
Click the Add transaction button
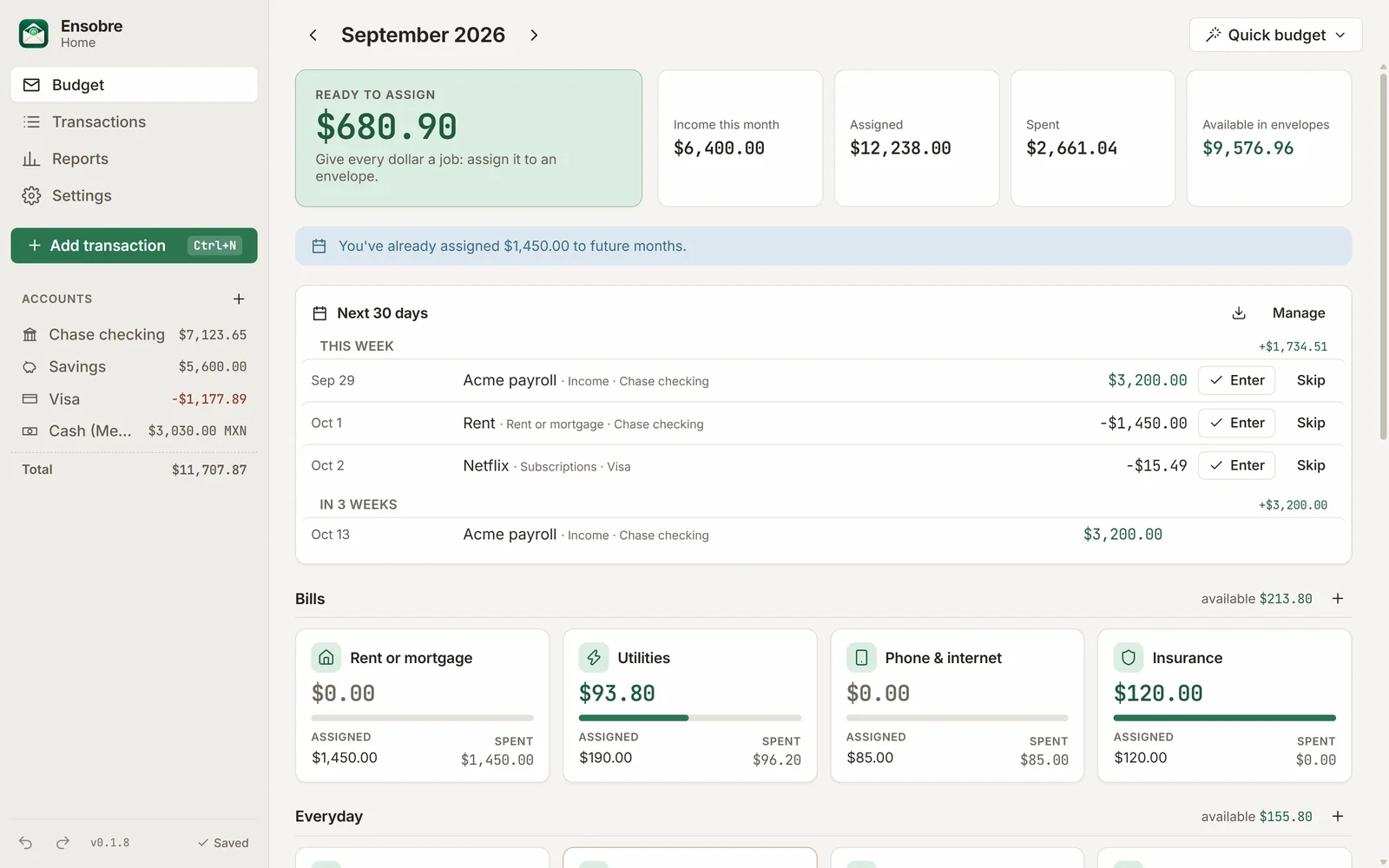click(x=134, y=246)
